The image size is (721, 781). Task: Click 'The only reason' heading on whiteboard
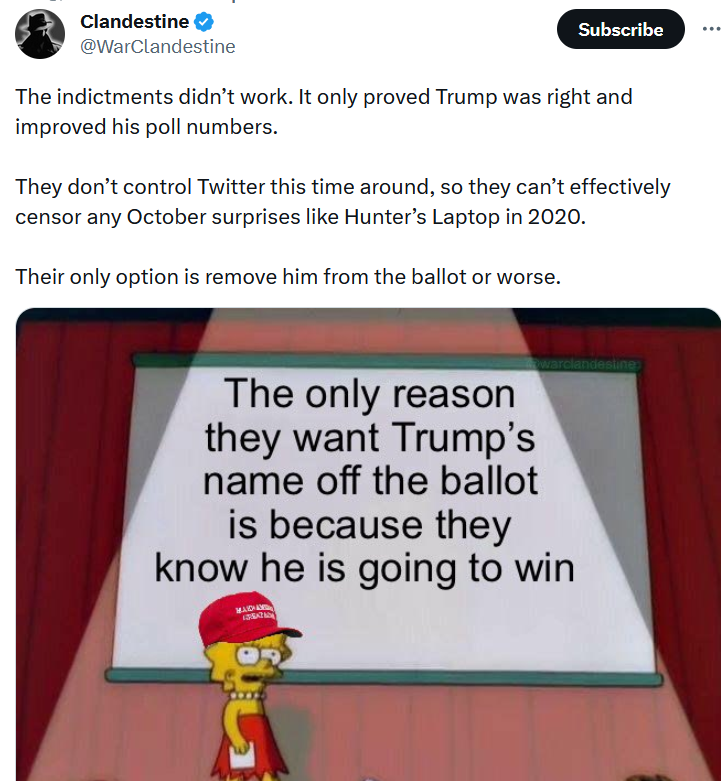369,394
